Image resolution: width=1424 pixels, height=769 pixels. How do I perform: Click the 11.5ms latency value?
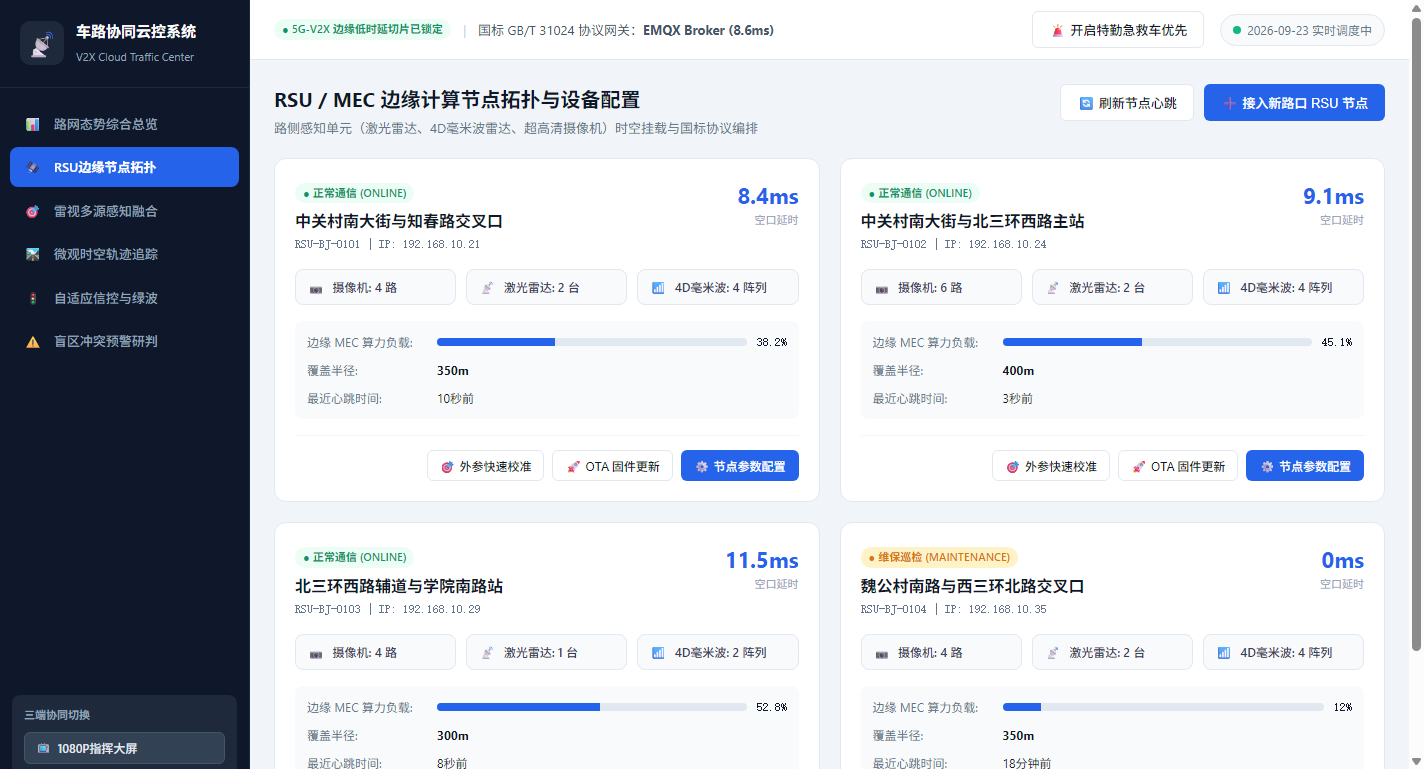point(762,561)
